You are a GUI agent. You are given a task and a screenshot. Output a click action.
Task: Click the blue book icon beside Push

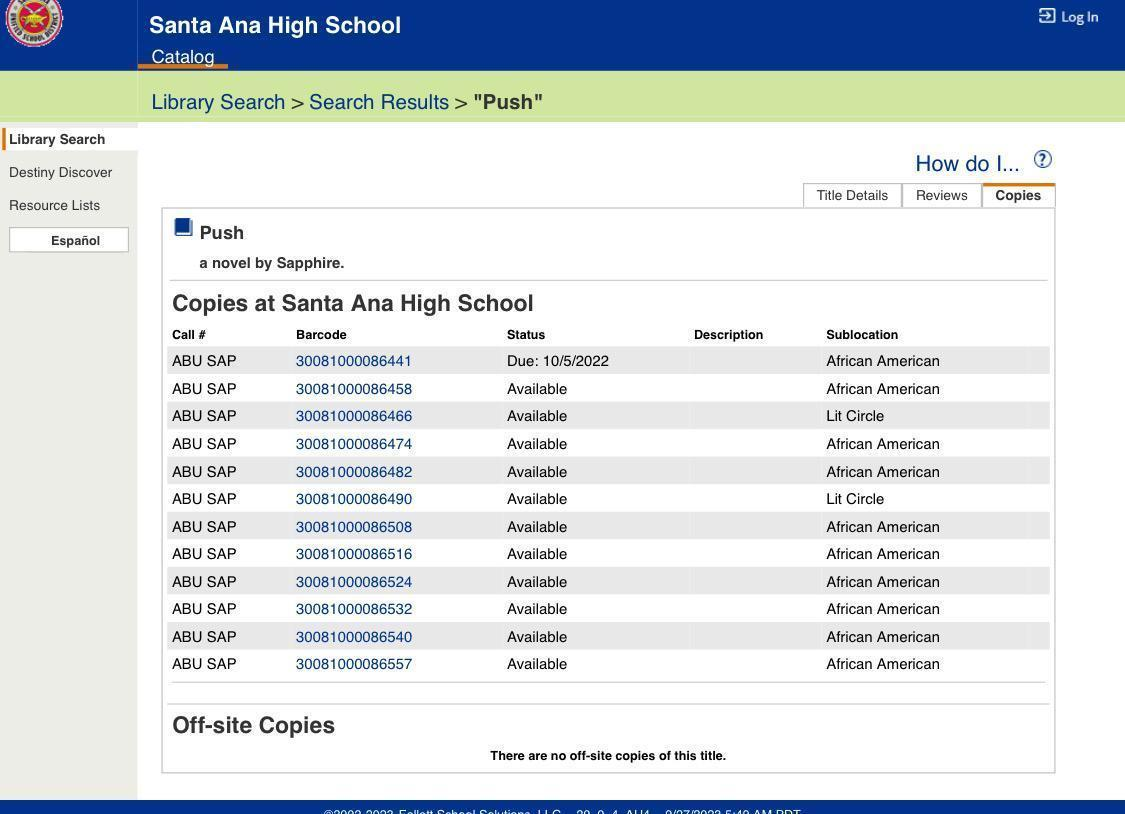[x=184, y=227]
